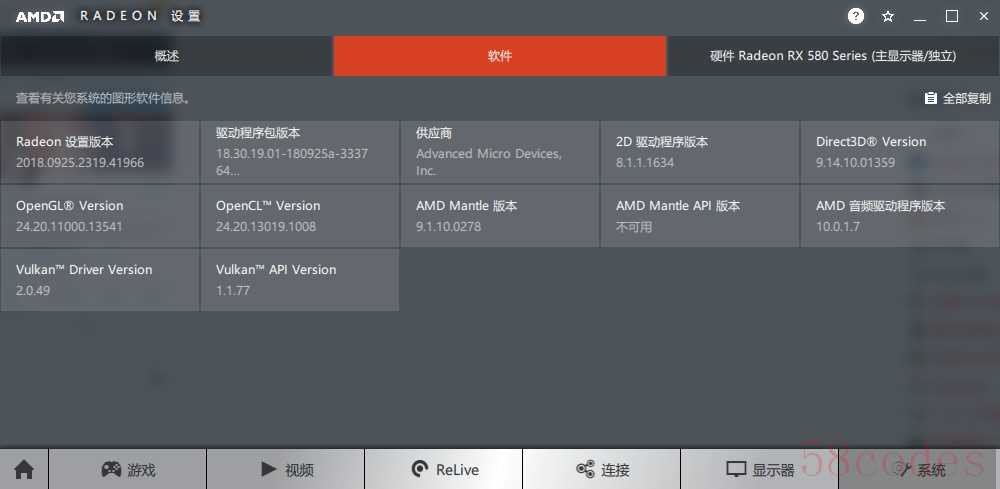Open the ReLive section
The image size is (1000, 489).
(x=444, y=470)
